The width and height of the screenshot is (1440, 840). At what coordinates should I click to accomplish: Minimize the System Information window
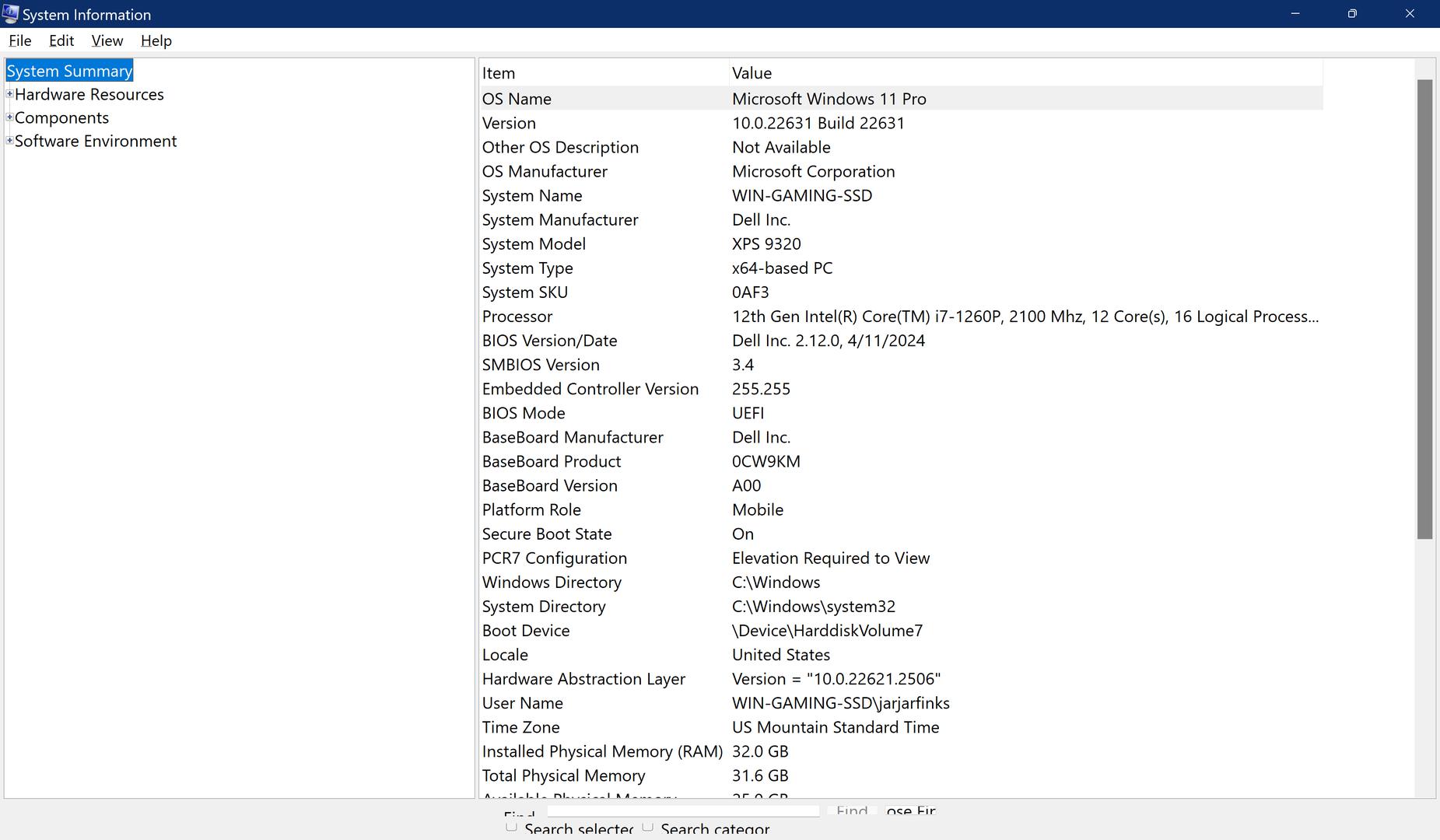[1295, 13]
